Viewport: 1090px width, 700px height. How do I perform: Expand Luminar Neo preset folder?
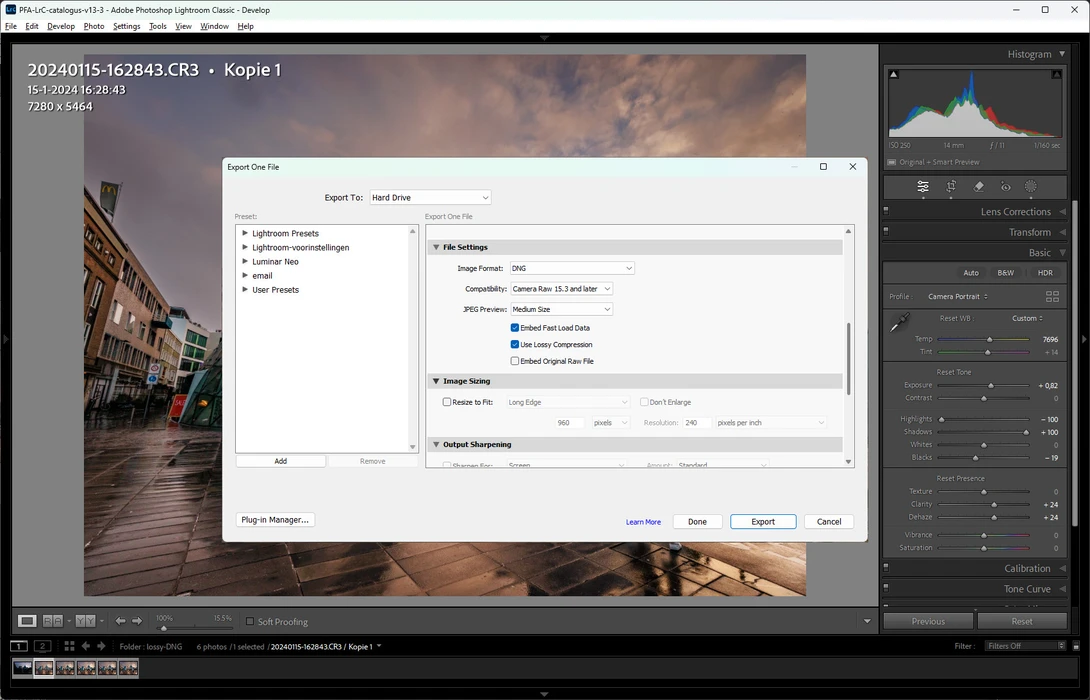click(245, 261)
